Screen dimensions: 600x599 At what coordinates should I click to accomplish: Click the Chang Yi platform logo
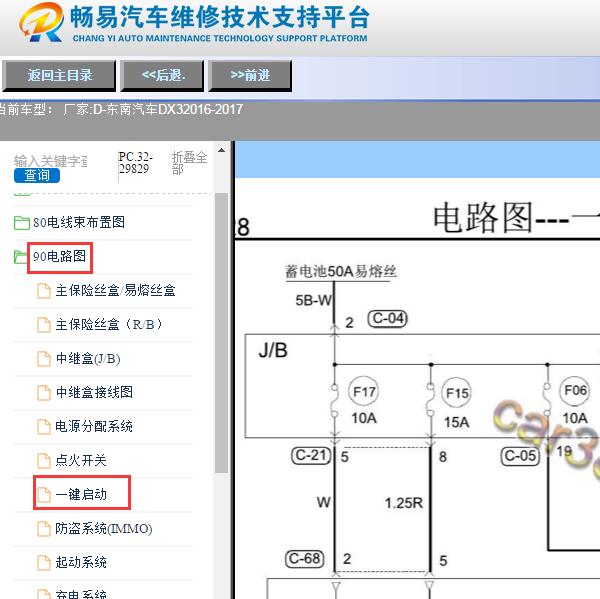tap(42, 22)
